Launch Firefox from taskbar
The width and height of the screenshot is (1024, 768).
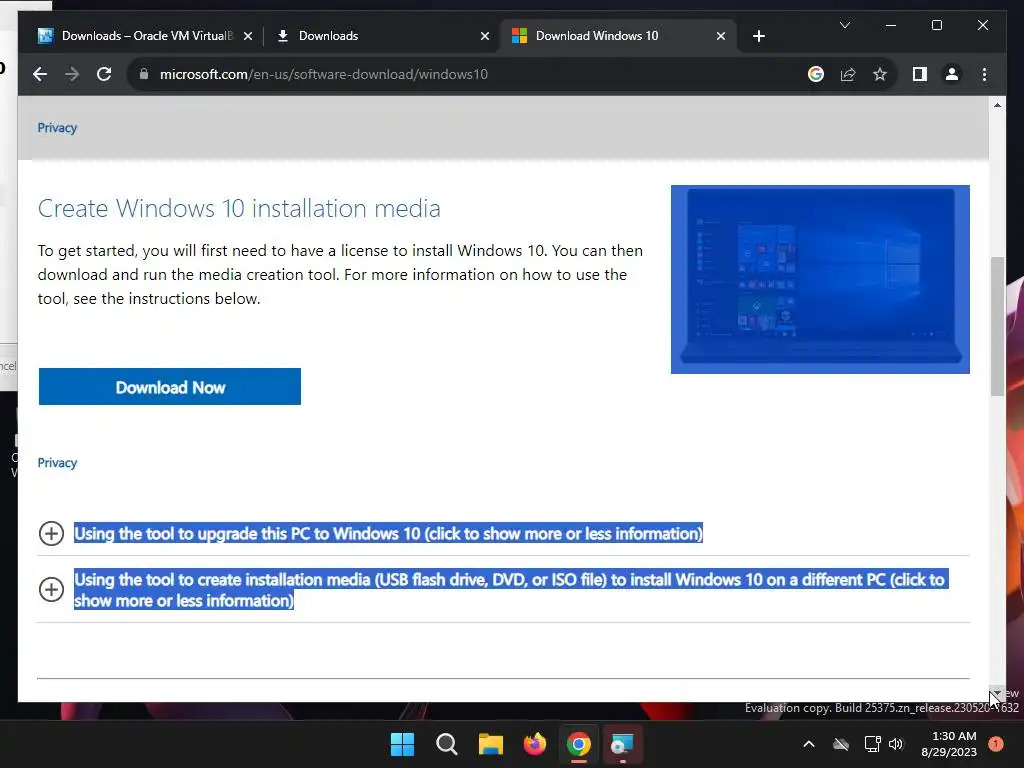(535, 744)
